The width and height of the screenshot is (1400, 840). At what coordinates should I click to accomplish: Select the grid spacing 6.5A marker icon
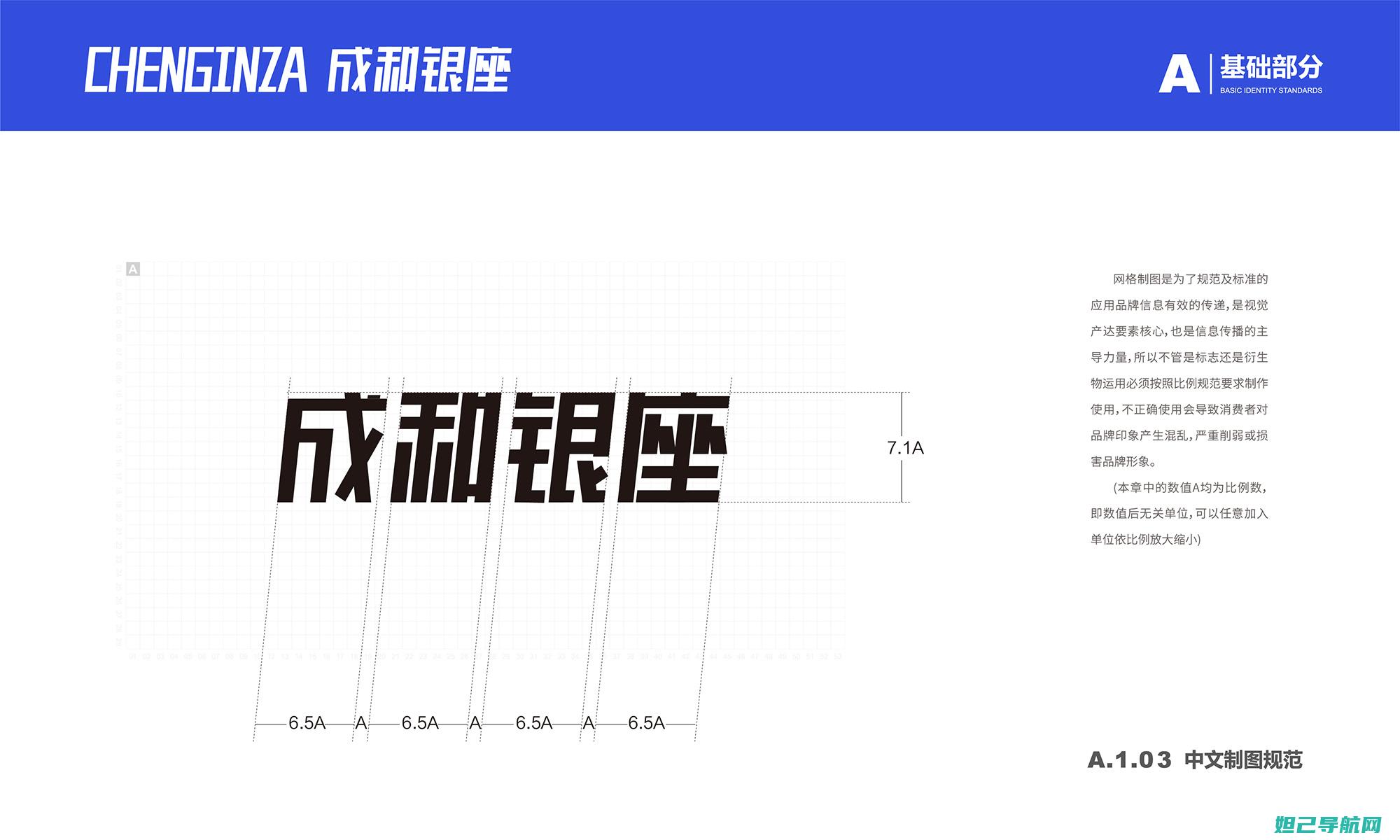point(289,716)
